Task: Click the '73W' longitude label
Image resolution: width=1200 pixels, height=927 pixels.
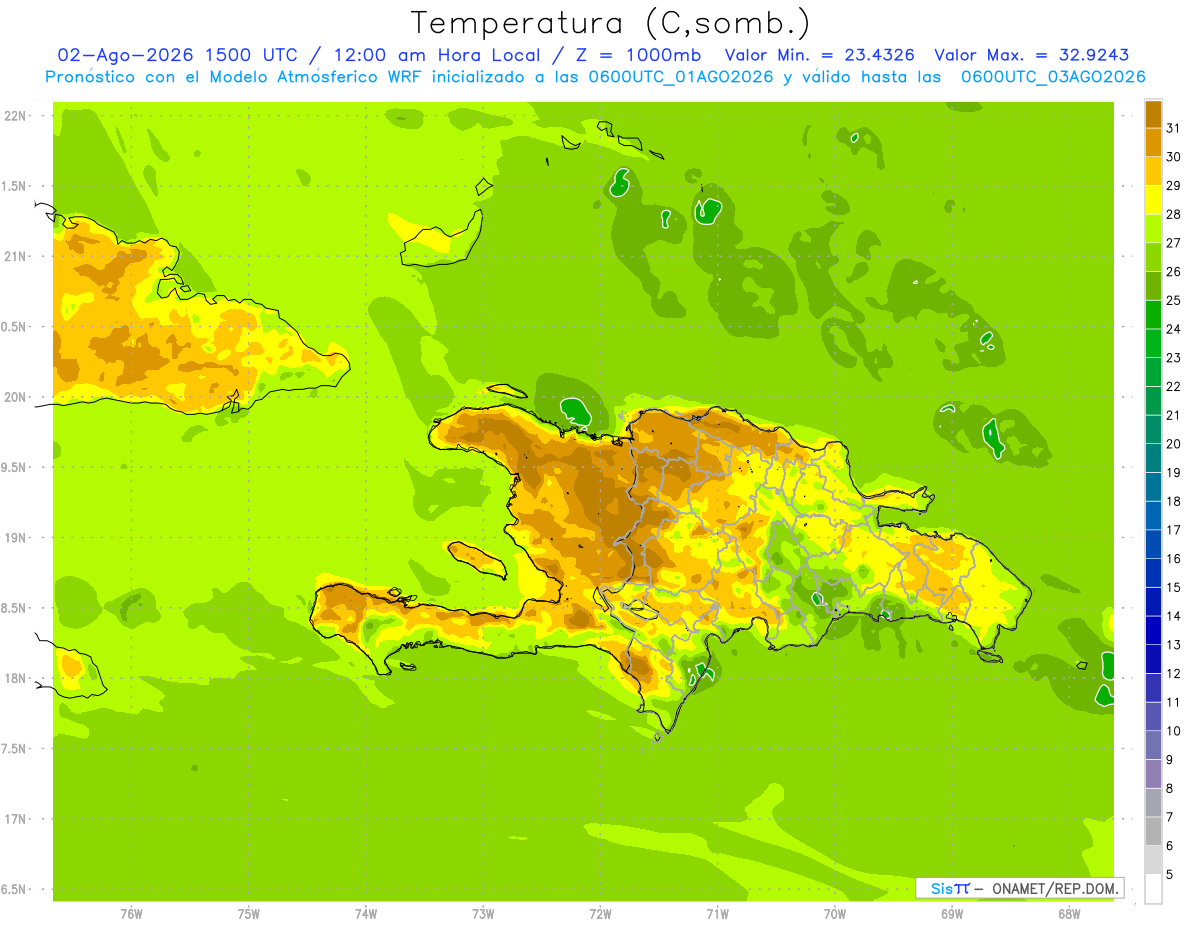Action: coord(483,914)
